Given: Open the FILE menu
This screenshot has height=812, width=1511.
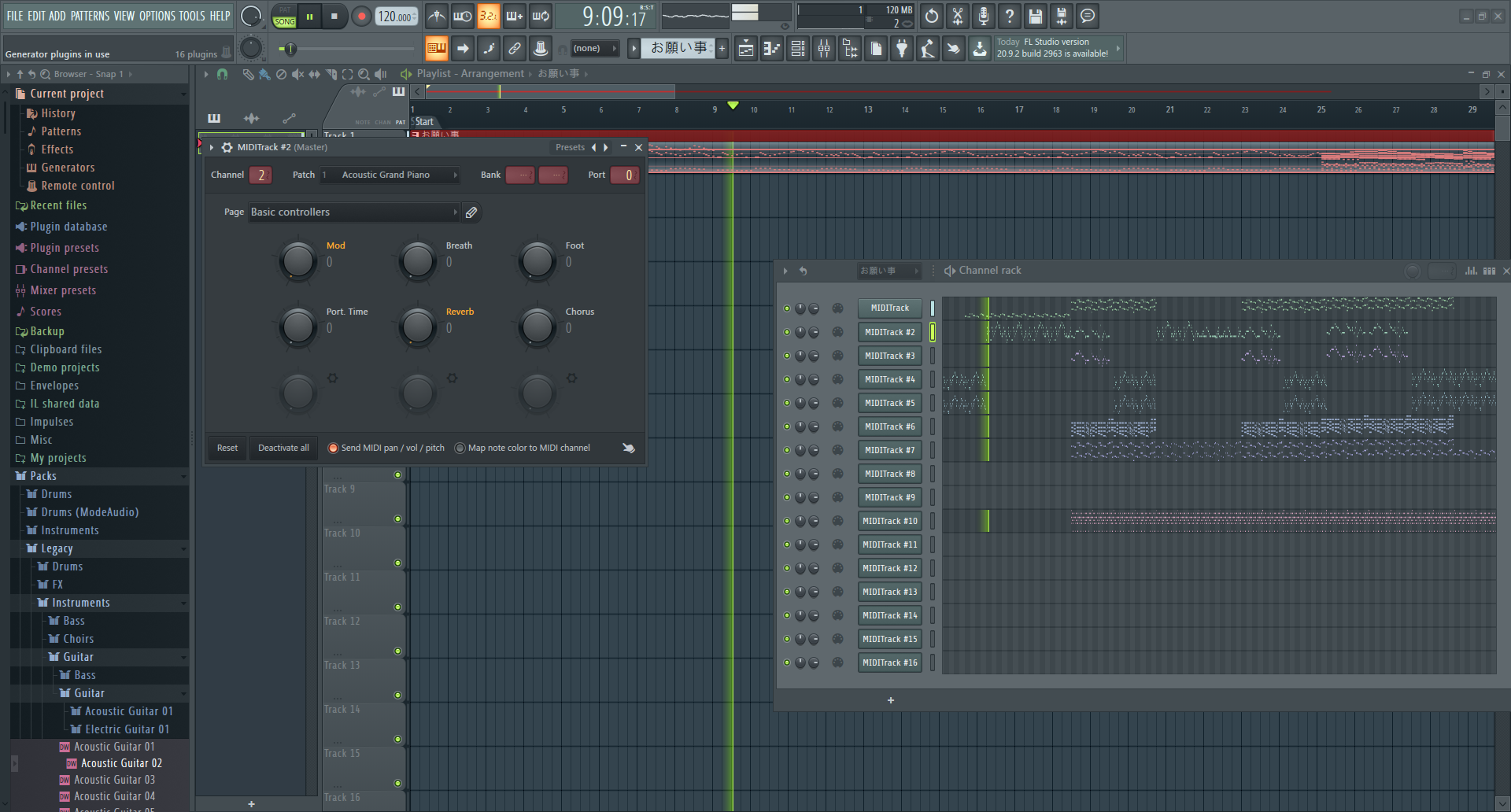Looking at the screenshot, I should (15, 16).
